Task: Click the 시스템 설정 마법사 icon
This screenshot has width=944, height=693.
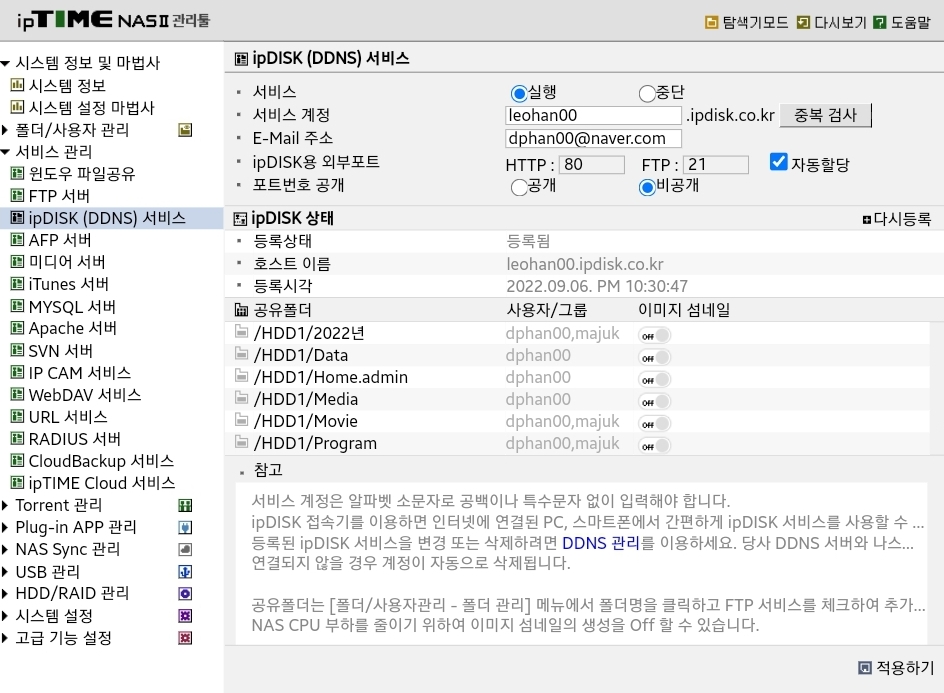Action: coord(17,108)
